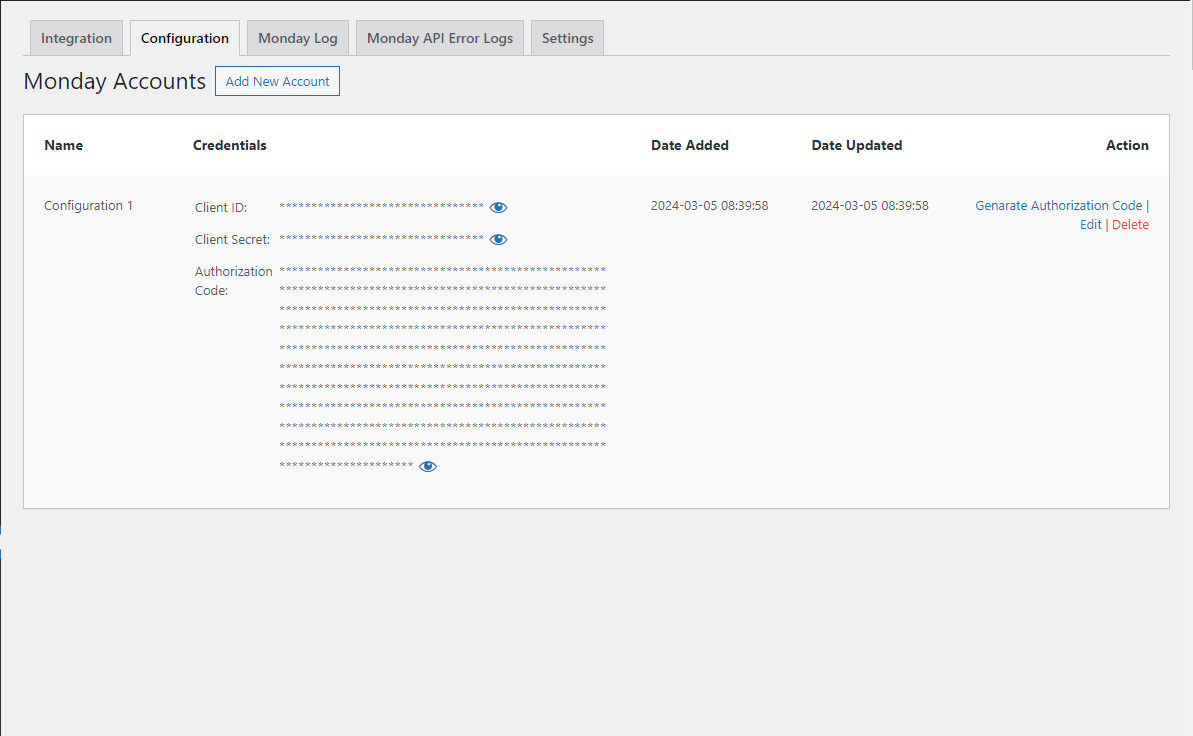Switch to the Integration tab

point(76,38)
